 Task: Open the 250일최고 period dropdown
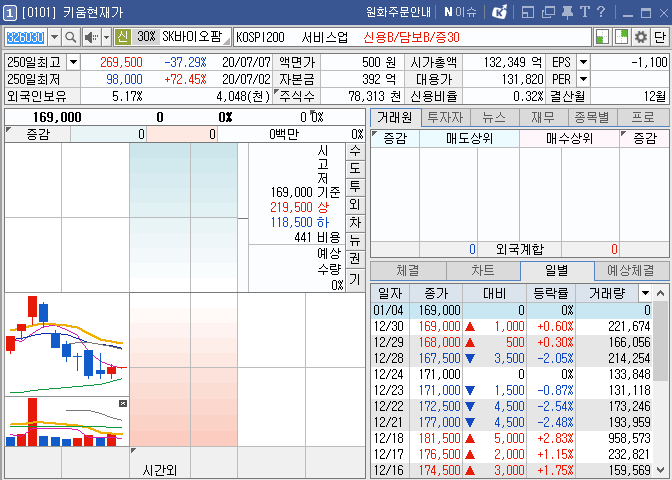point(73,62)
